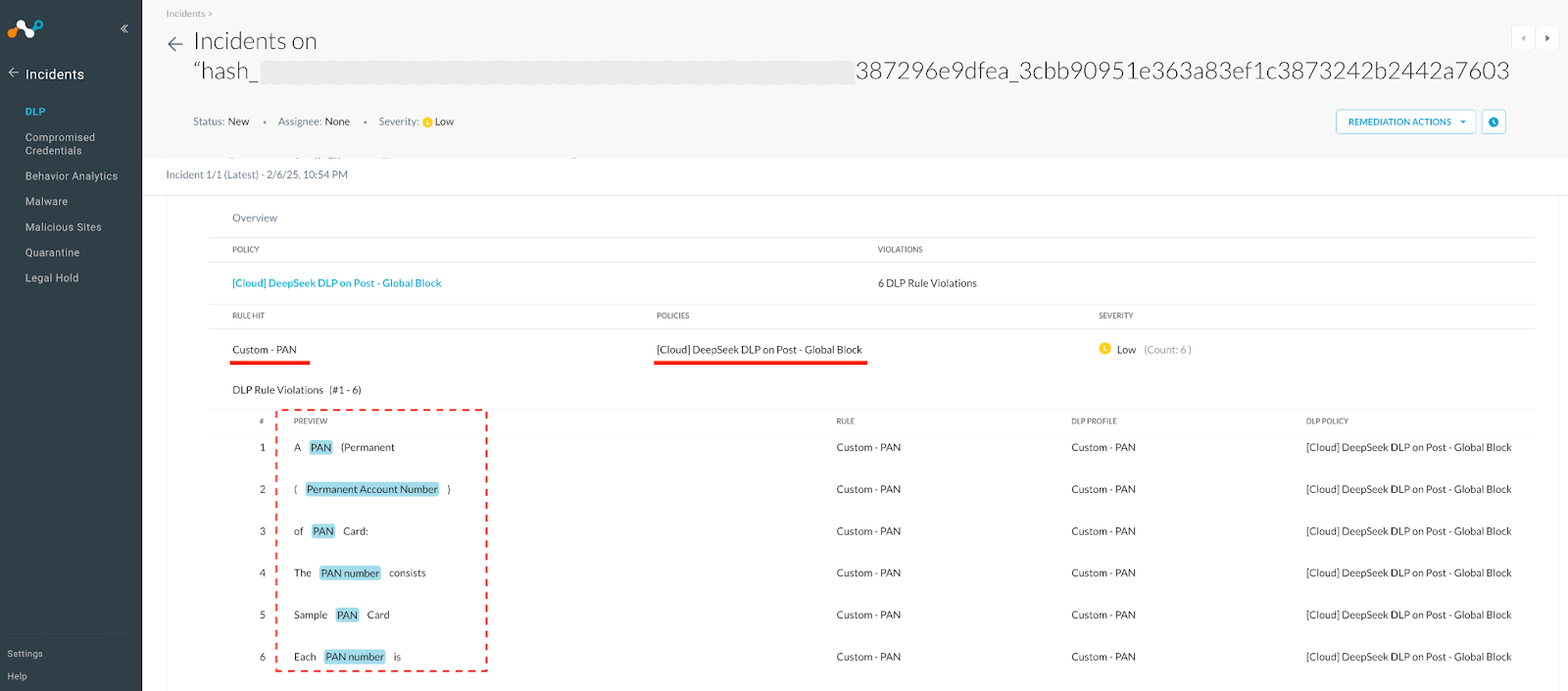The width and height of the screenshot is (1568, 691).
Task: Open the clock history icon button
Action: pos(1494,122)
